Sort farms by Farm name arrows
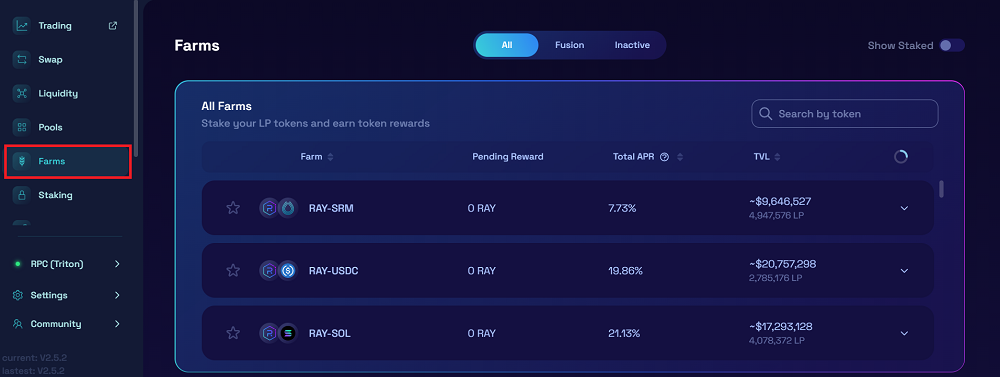Screen dimensions: 1000x377 (330, 157)
